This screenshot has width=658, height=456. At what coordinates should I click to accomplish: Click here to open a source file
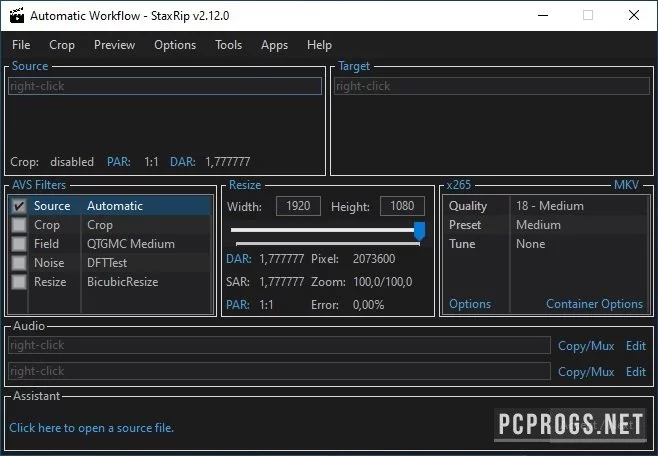tap(91, 428)
